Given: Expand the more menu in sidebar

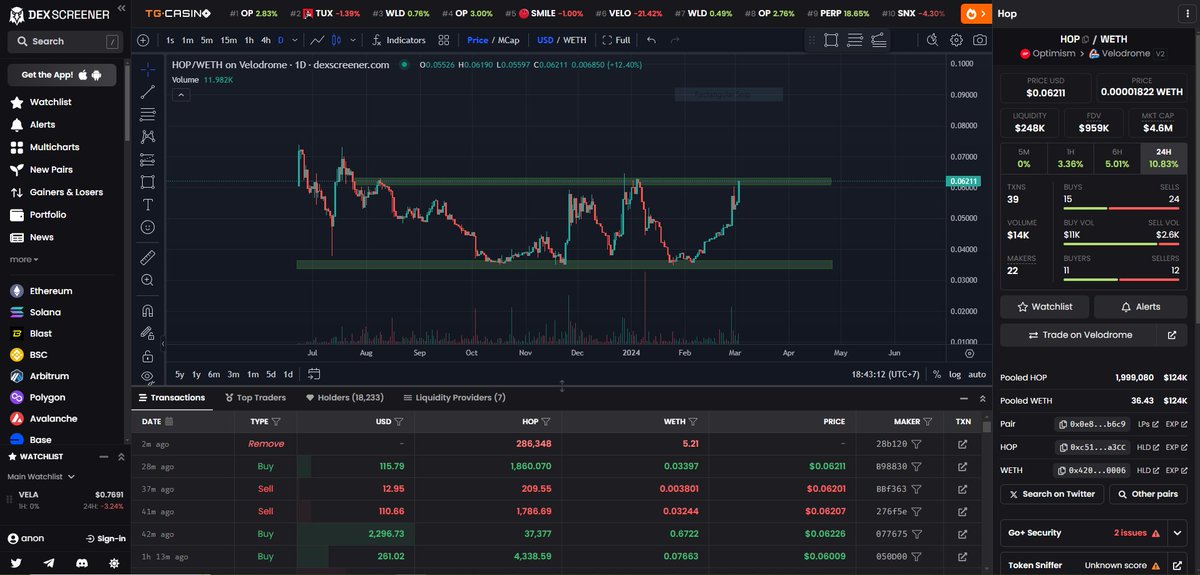Looking at the screenshot, I should [24, 259].
